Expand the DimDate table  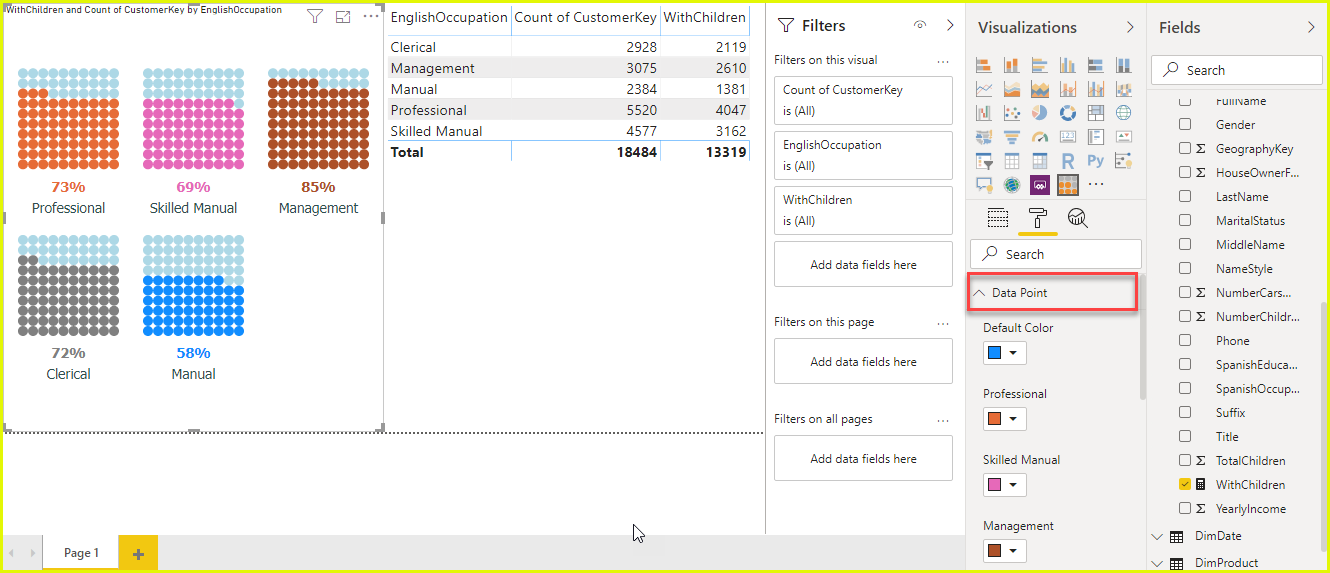click(x=1158, y=537)
